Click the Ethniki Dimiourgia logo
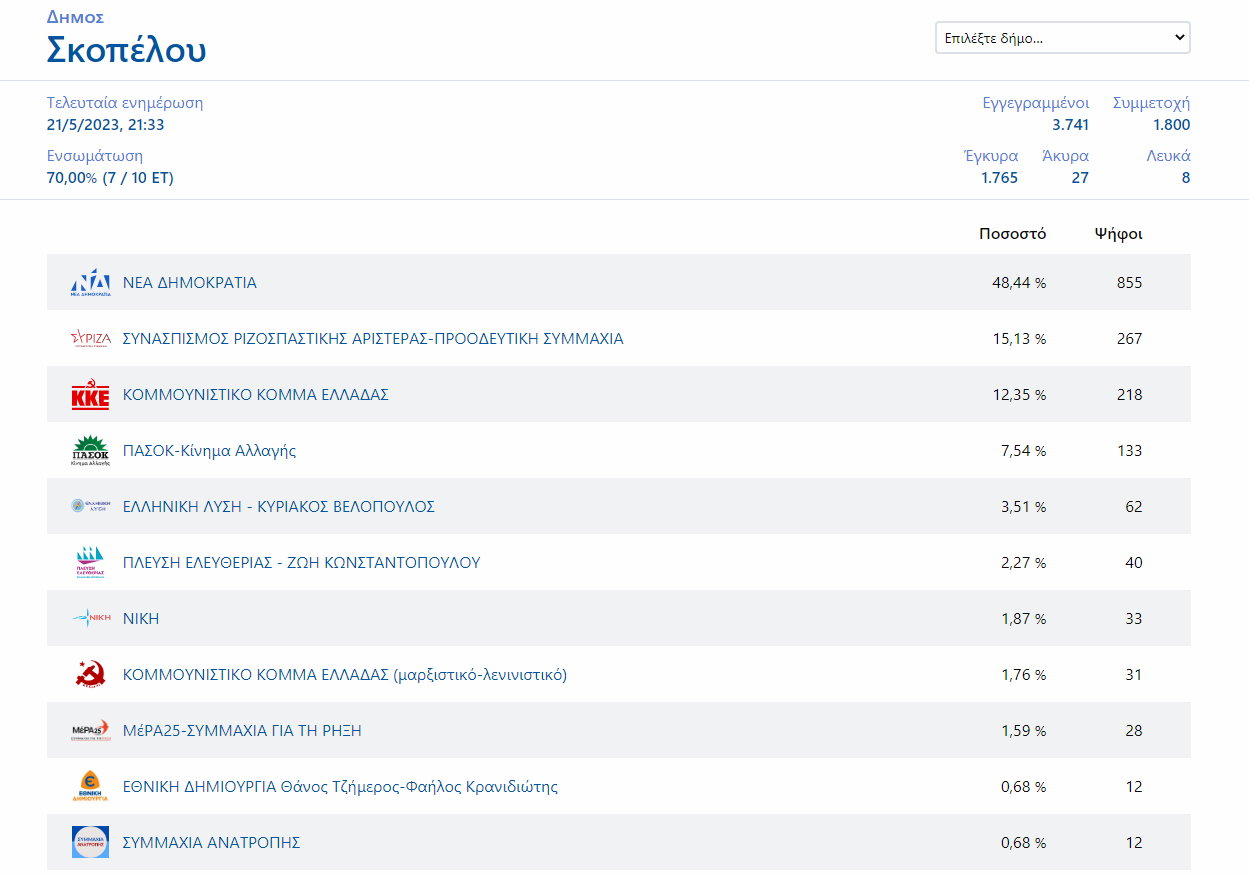 [x=90, y=787]
